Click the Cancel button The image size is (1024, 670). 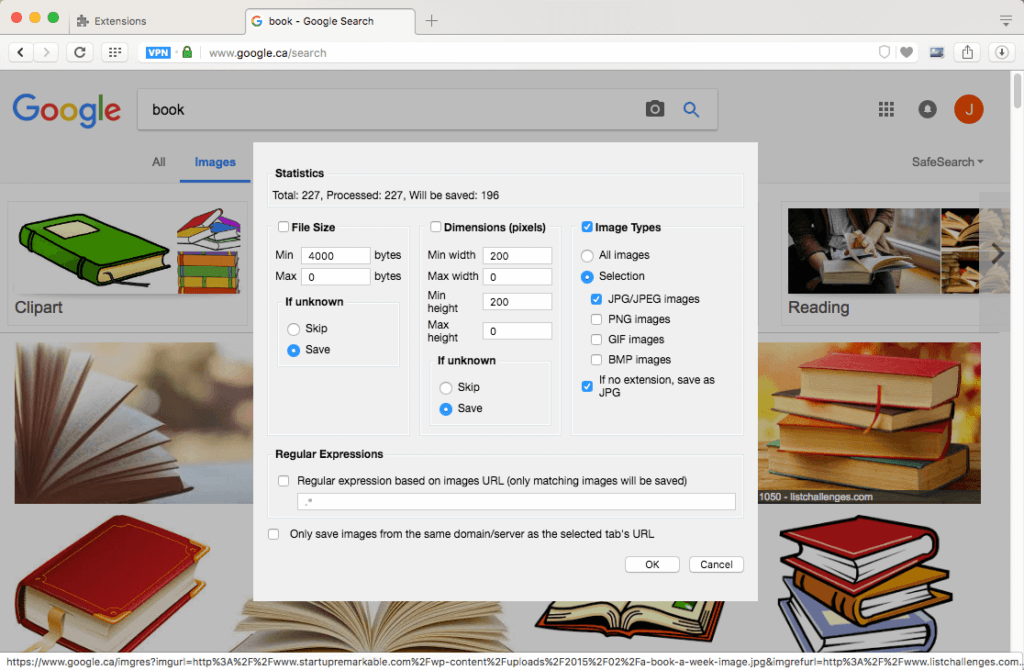pos(716,564)
